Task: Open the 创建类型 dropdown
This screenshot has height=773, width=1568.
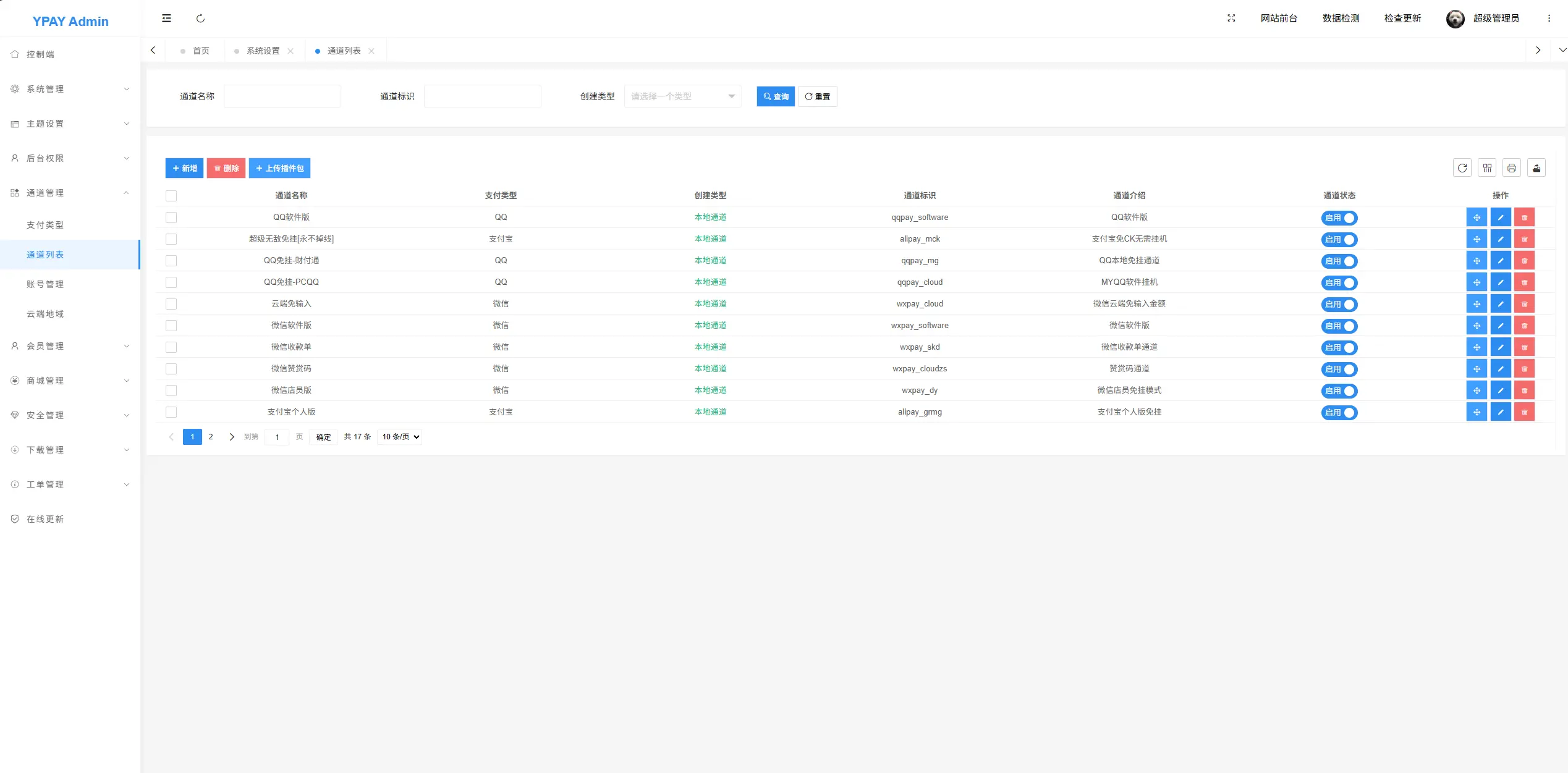Action: 682,96
